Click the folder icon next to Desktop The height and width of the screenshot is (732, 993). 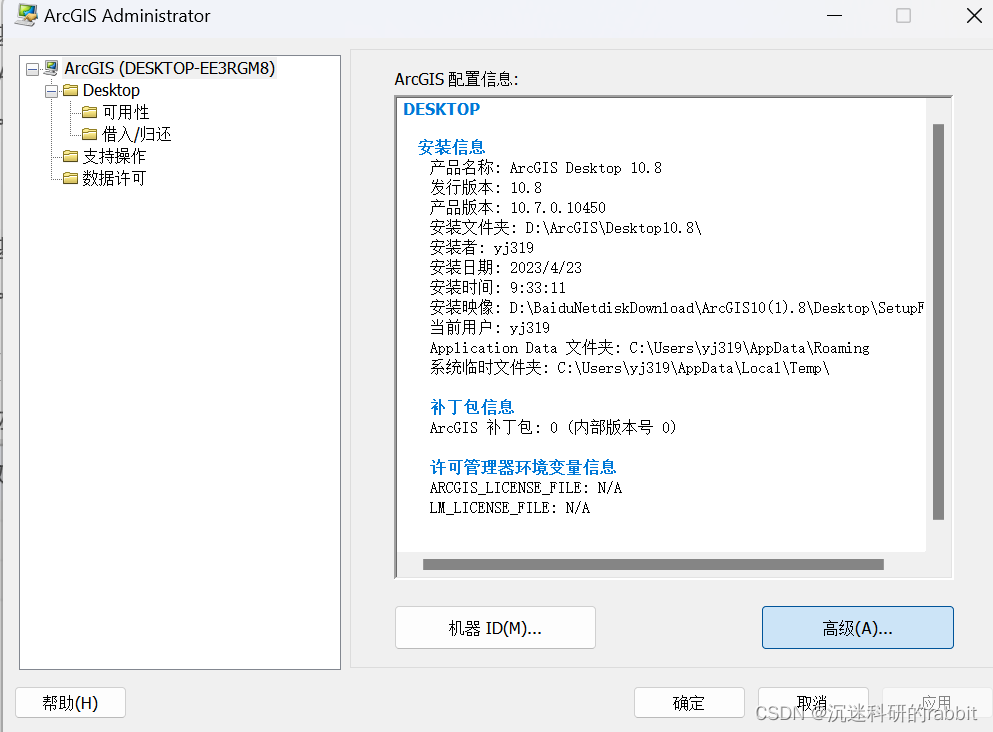70,91
